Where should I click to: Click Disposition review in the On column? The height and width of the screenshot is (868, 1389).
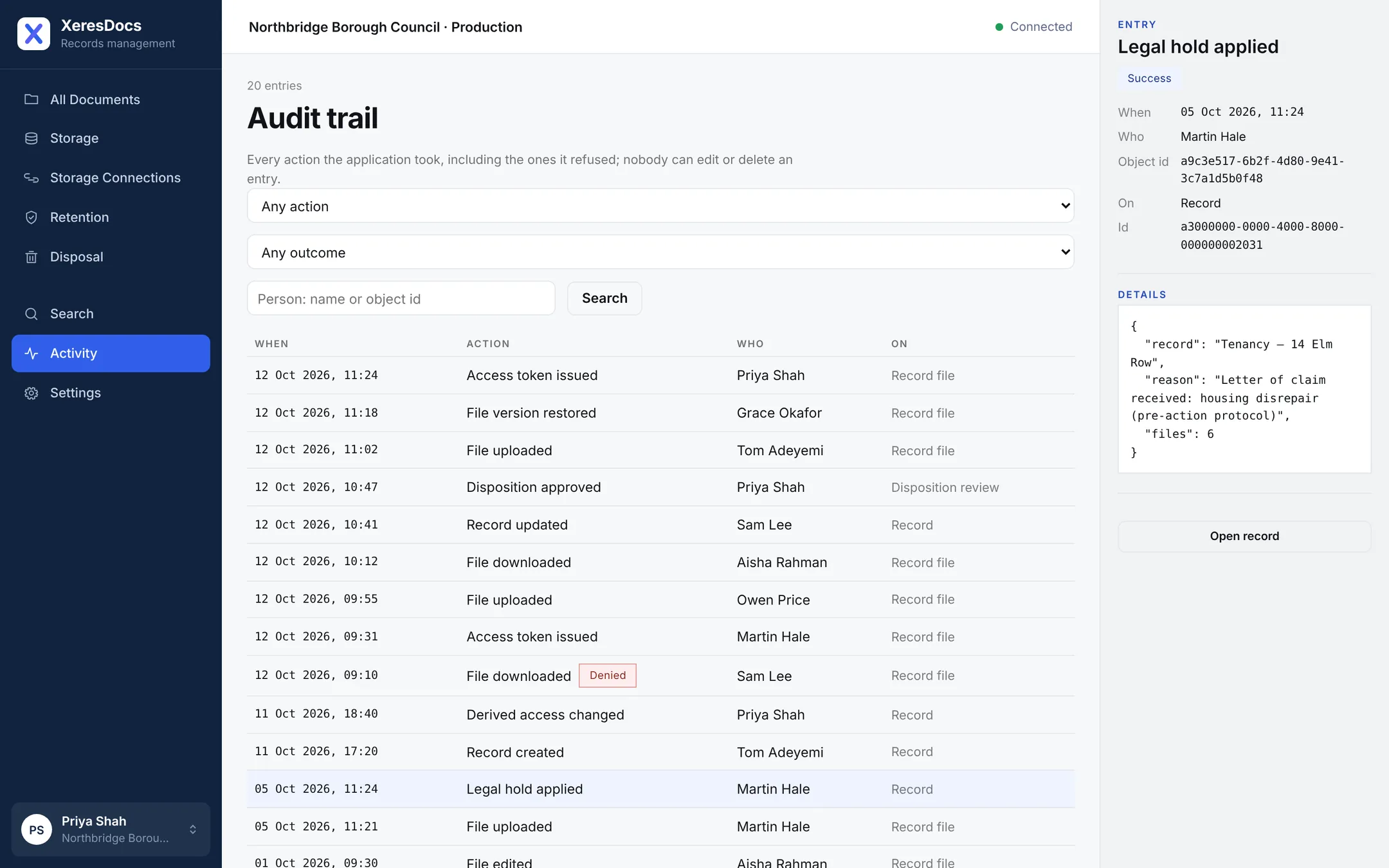945,487
